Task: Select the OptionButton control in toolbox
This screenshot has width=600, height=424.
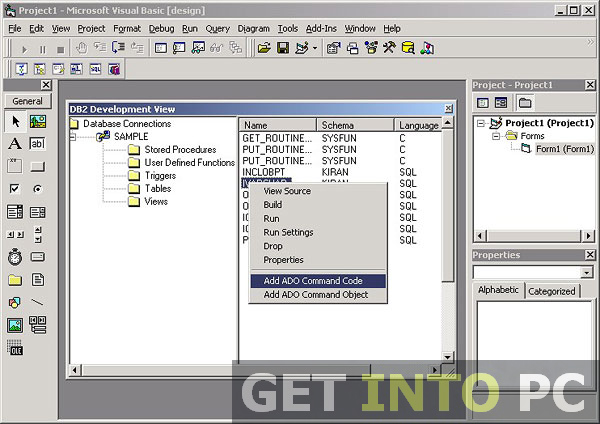Action: pyautogui.click(x=38, y=189)
